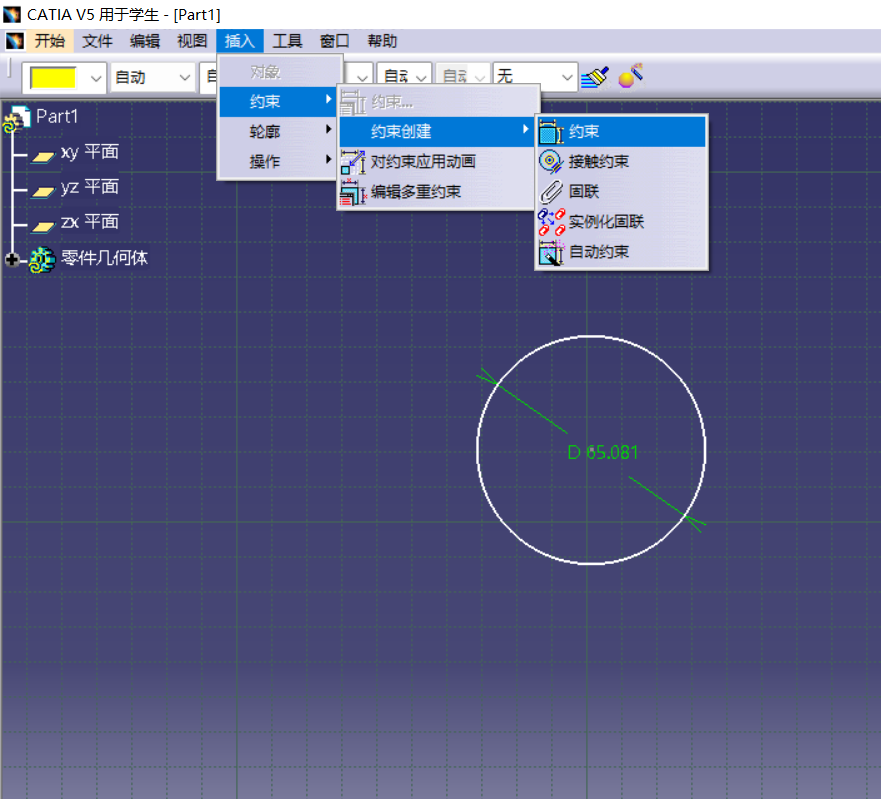The image size is (881, 799).
Task: Click the yz plane icon
Action: pos(43,191)
